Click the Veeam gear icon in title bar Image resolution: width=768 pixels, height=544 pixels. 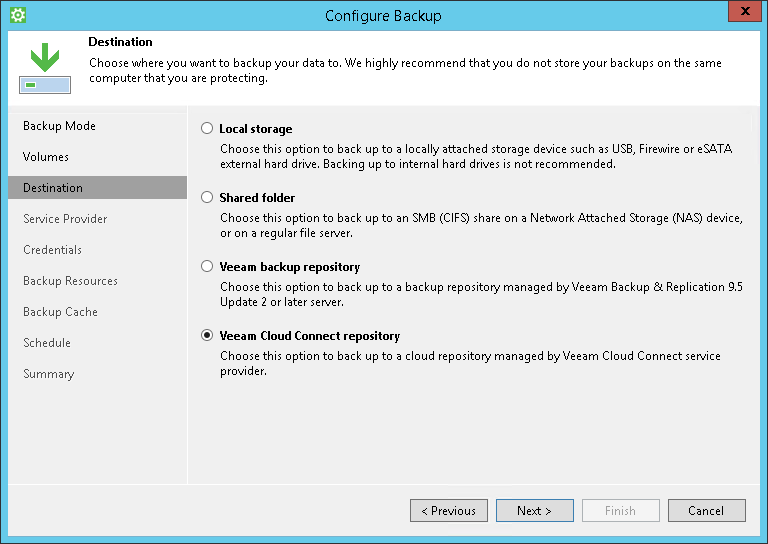pyautogui.click(x=17, y=16)
